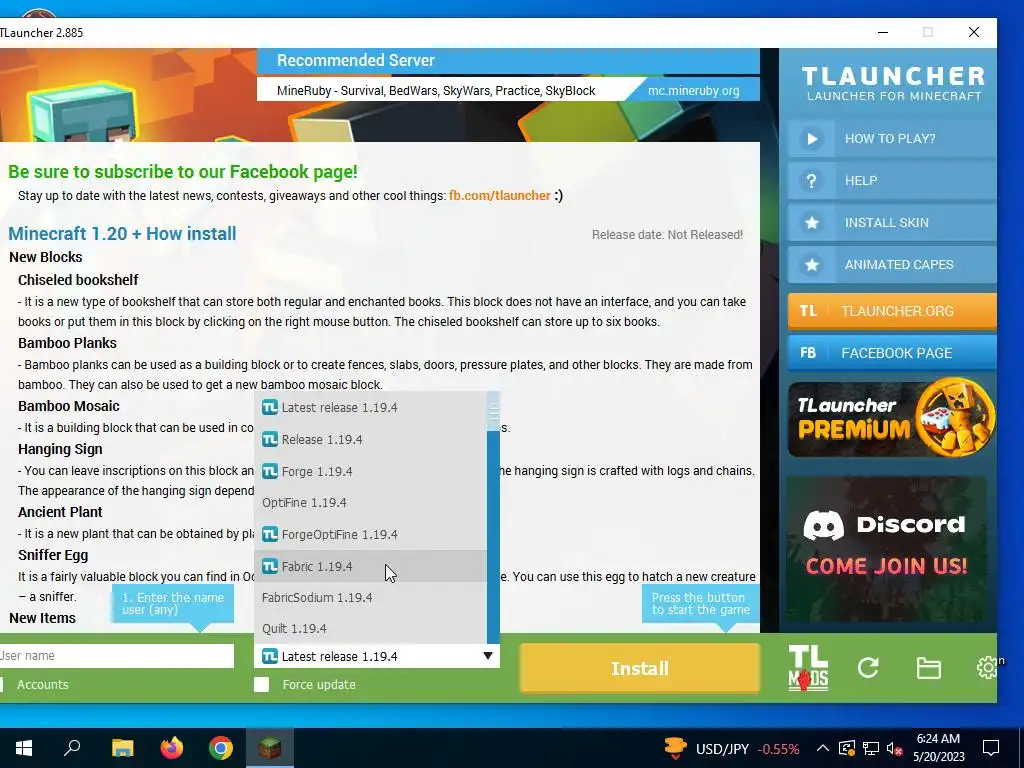Viewport: 1024px width, 768px height.
Task: Click the FB icon on Facebook Page button
Action: (808, 353)
